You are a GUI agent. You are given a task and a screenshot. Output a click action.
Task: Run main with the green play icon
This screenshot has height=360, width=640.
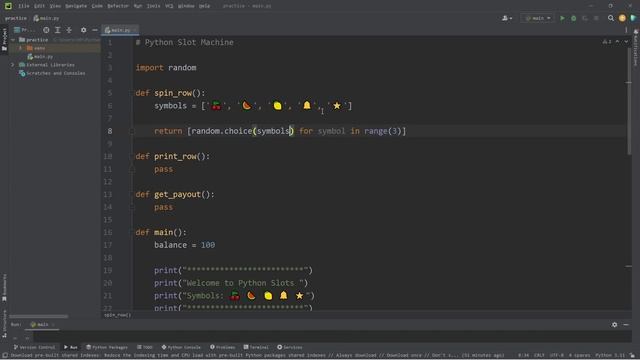point(562,18)
